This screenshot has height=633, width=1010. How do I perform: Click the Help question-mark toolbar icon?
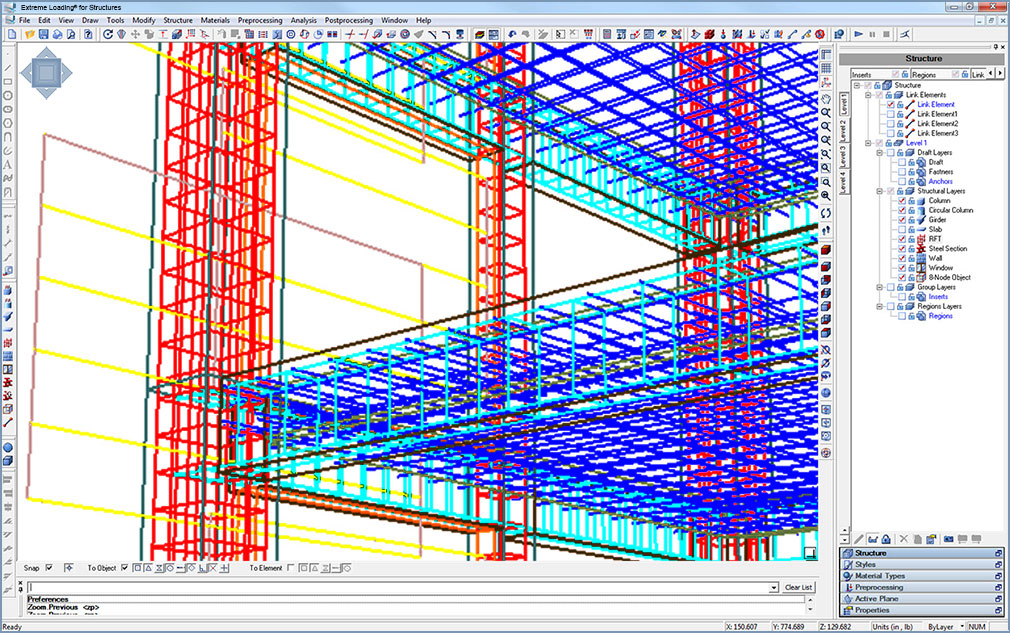click(x=88, y=34)
